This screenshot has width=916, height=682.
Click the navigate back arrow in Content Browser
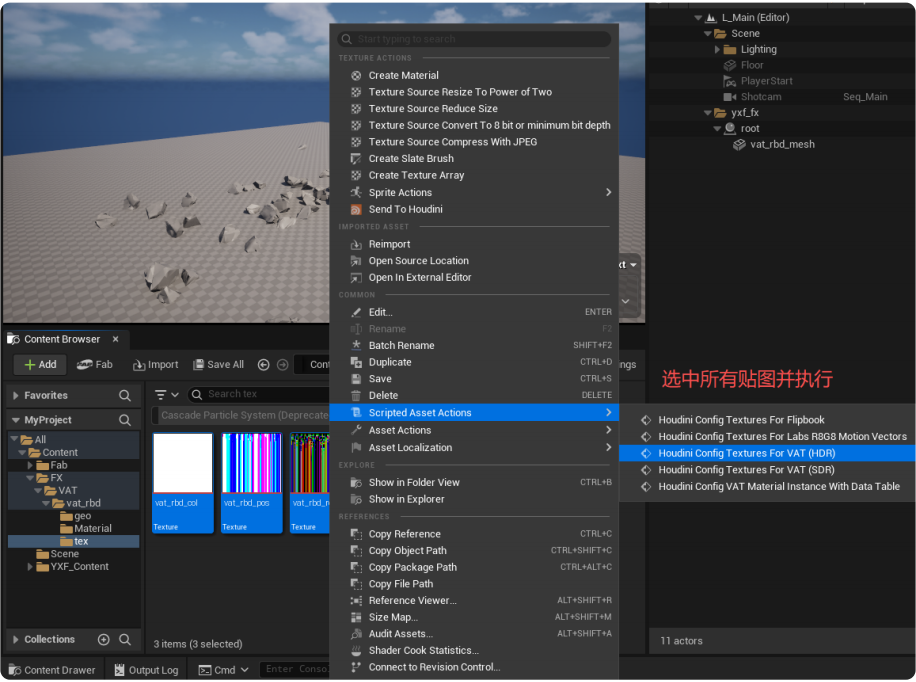click(264, 365)
